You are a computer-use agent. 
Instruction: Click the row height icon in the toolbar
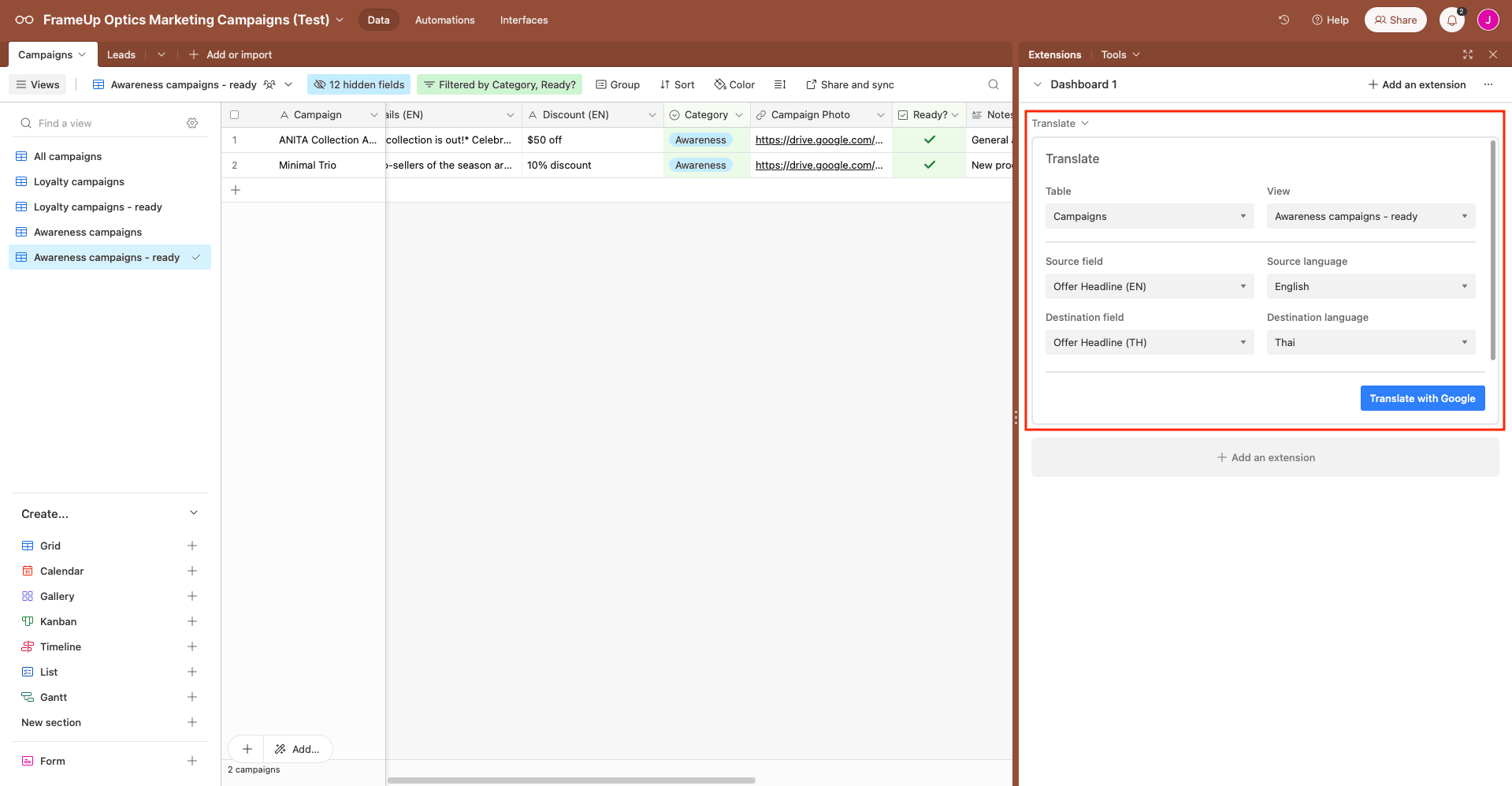779,84
